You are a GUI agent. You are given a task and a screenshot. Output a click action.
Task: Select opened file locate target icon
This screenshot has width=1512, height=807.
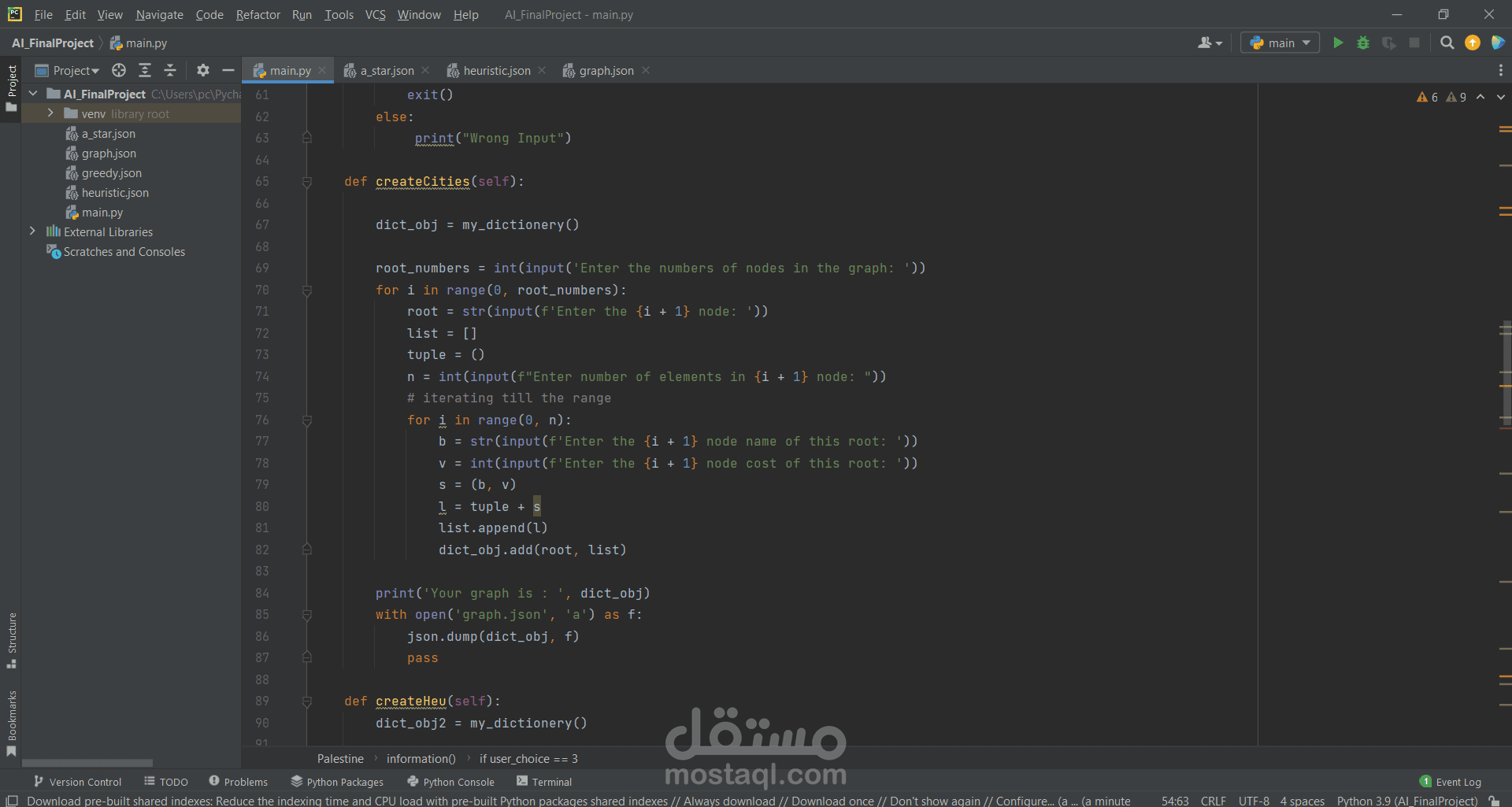pos(119,70)
